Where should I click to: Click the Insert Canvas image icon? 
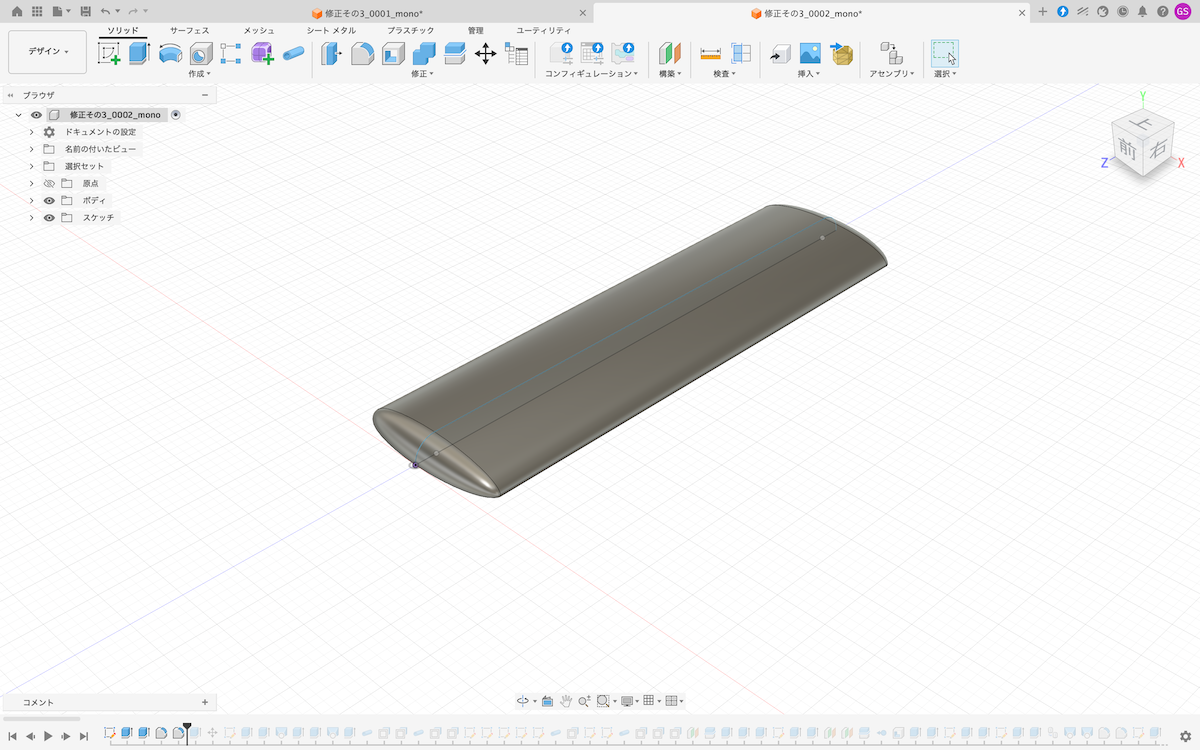coord(810,54)
